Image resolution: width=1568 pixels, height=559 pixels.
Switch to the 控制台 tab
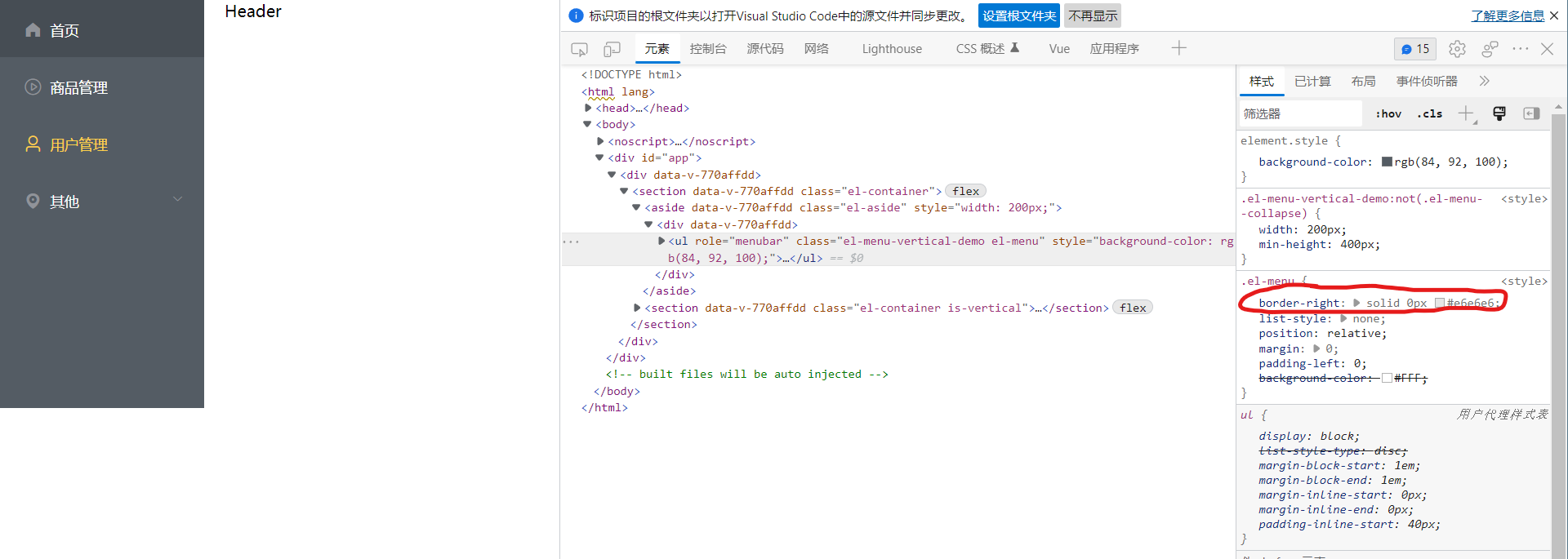707,49
